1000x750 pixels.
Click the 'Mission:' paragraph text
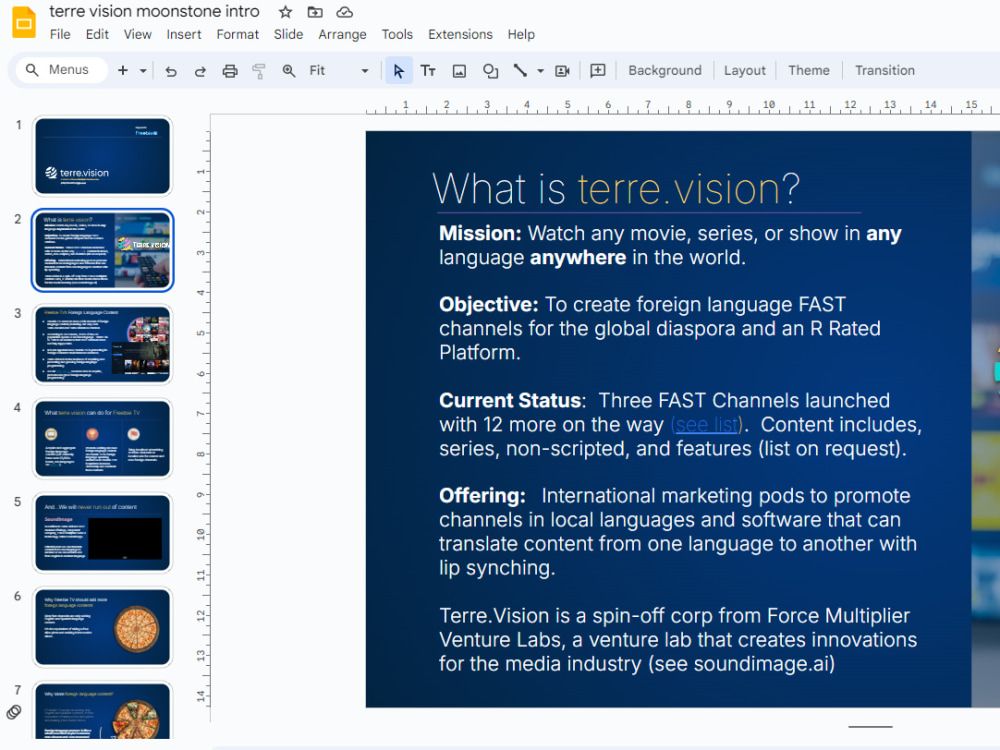point(670,246)
